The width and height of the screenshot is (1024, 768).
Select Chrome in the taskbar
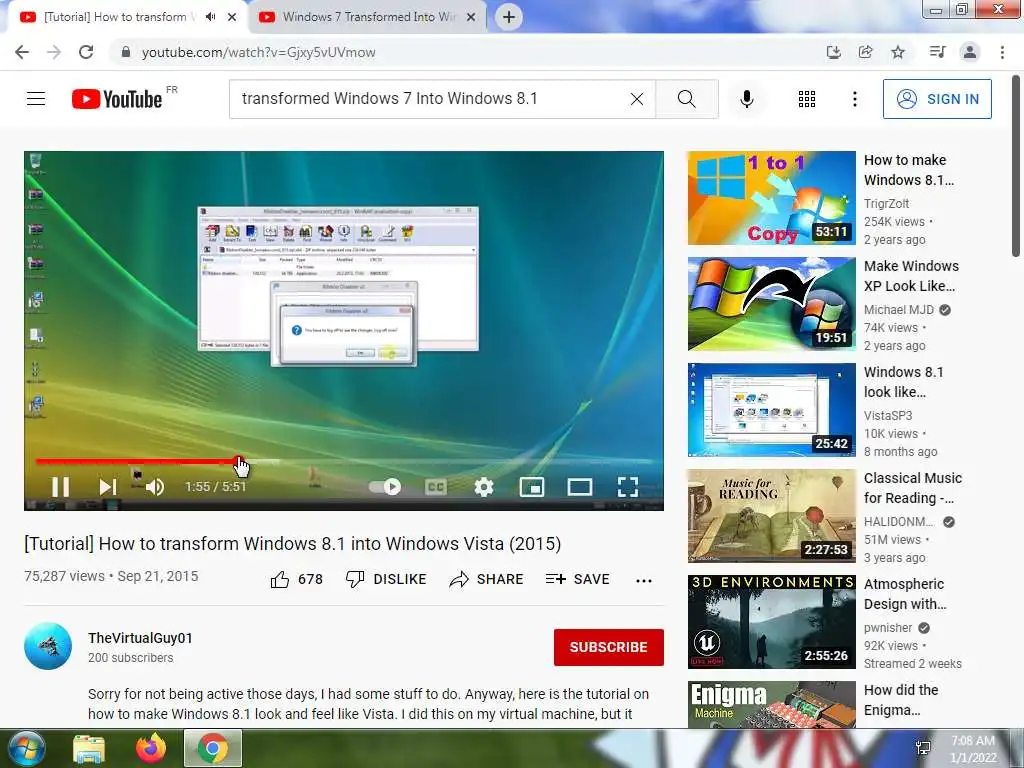[213, 748]
